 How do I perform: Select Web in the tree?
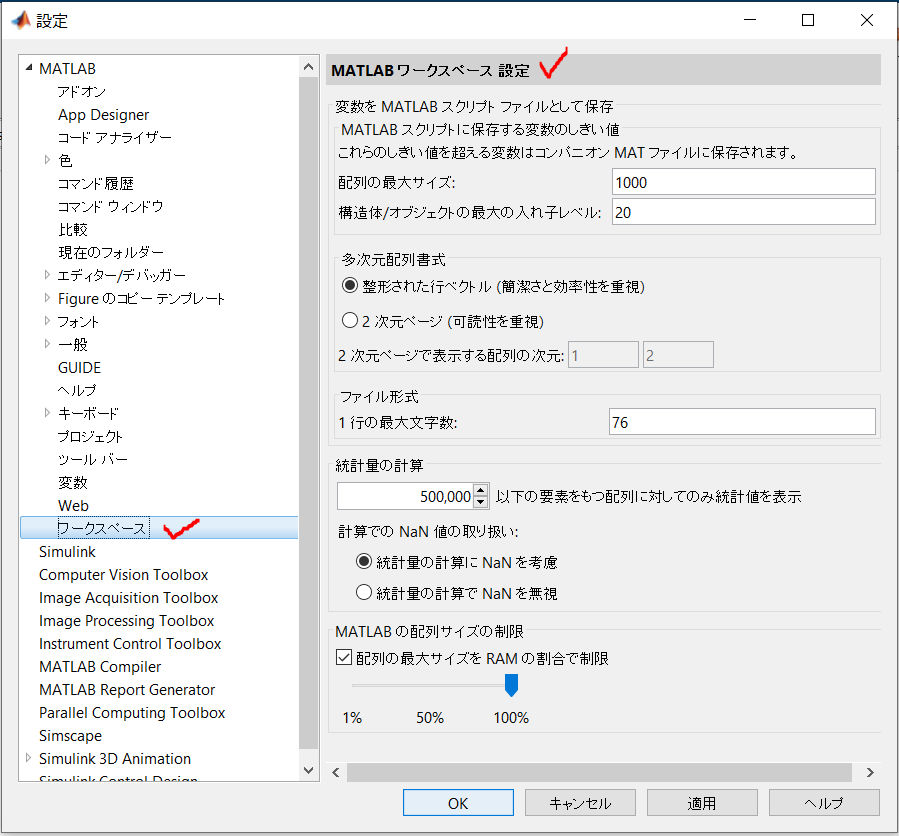[73, 506]
